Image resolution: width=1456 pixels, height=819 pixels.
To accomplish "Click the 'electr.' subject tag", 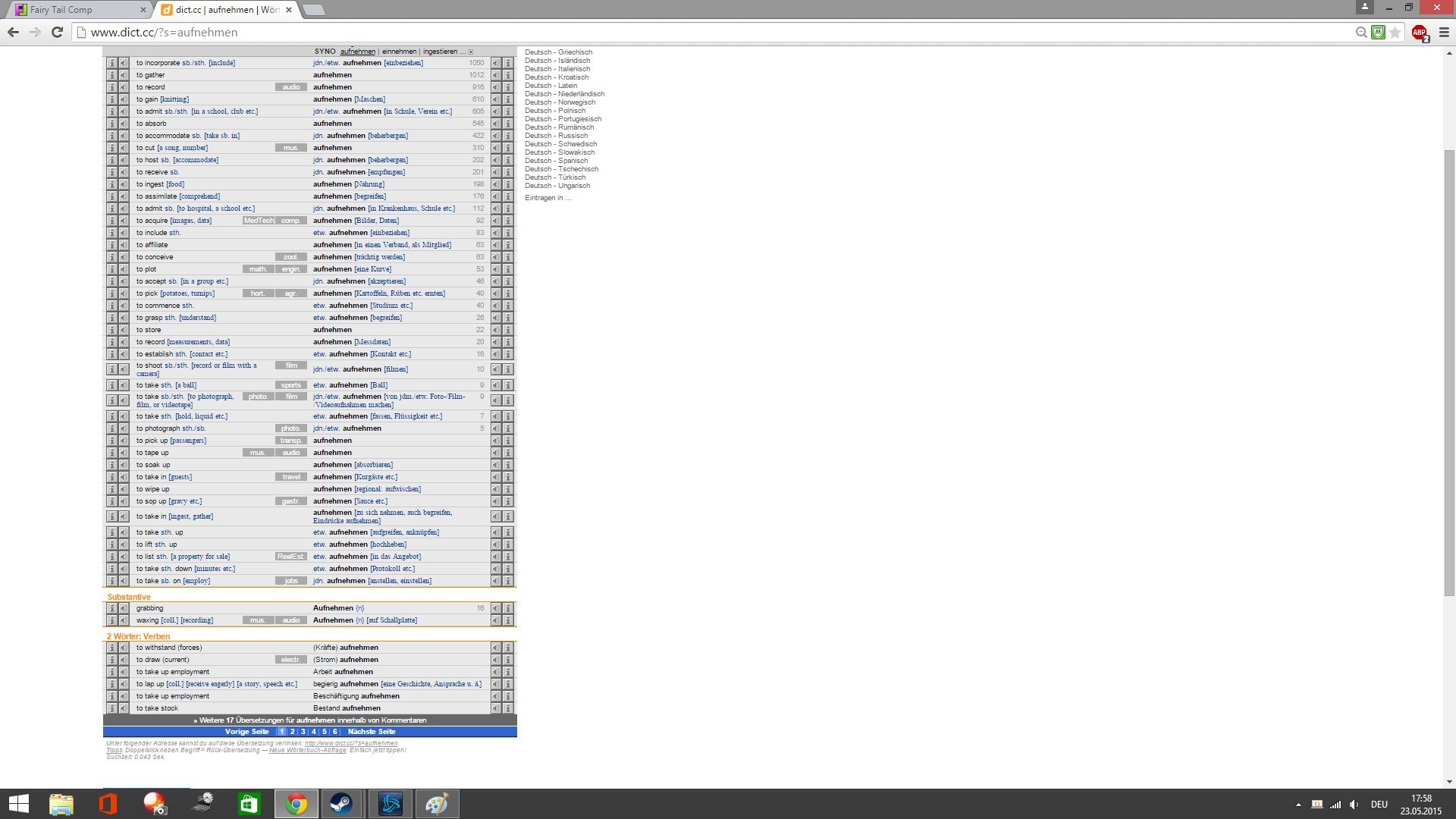I will point(291,660).
